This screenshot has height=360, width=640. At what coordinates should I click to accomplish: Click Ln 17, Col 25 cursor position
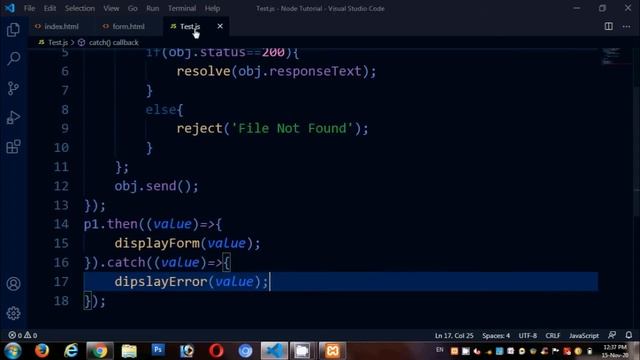point(454,336)
